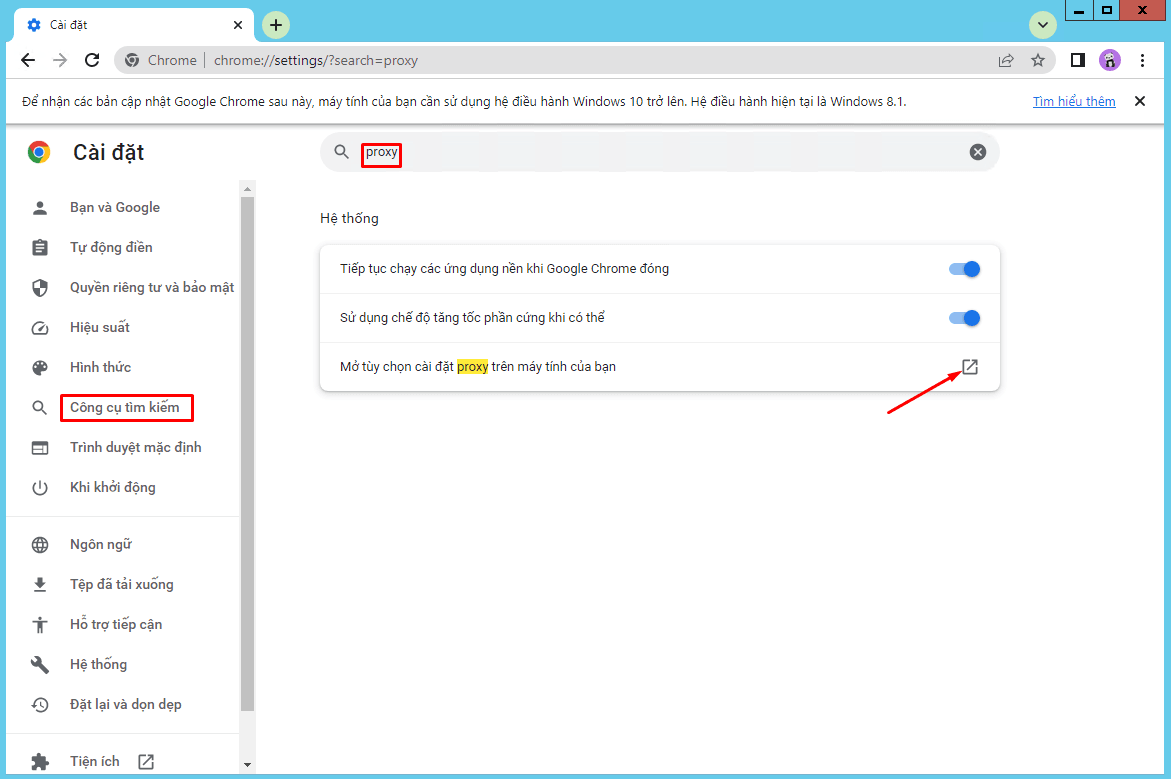
Task: Click the Hiệu suất gauge icon
Action: click(40, 327)
